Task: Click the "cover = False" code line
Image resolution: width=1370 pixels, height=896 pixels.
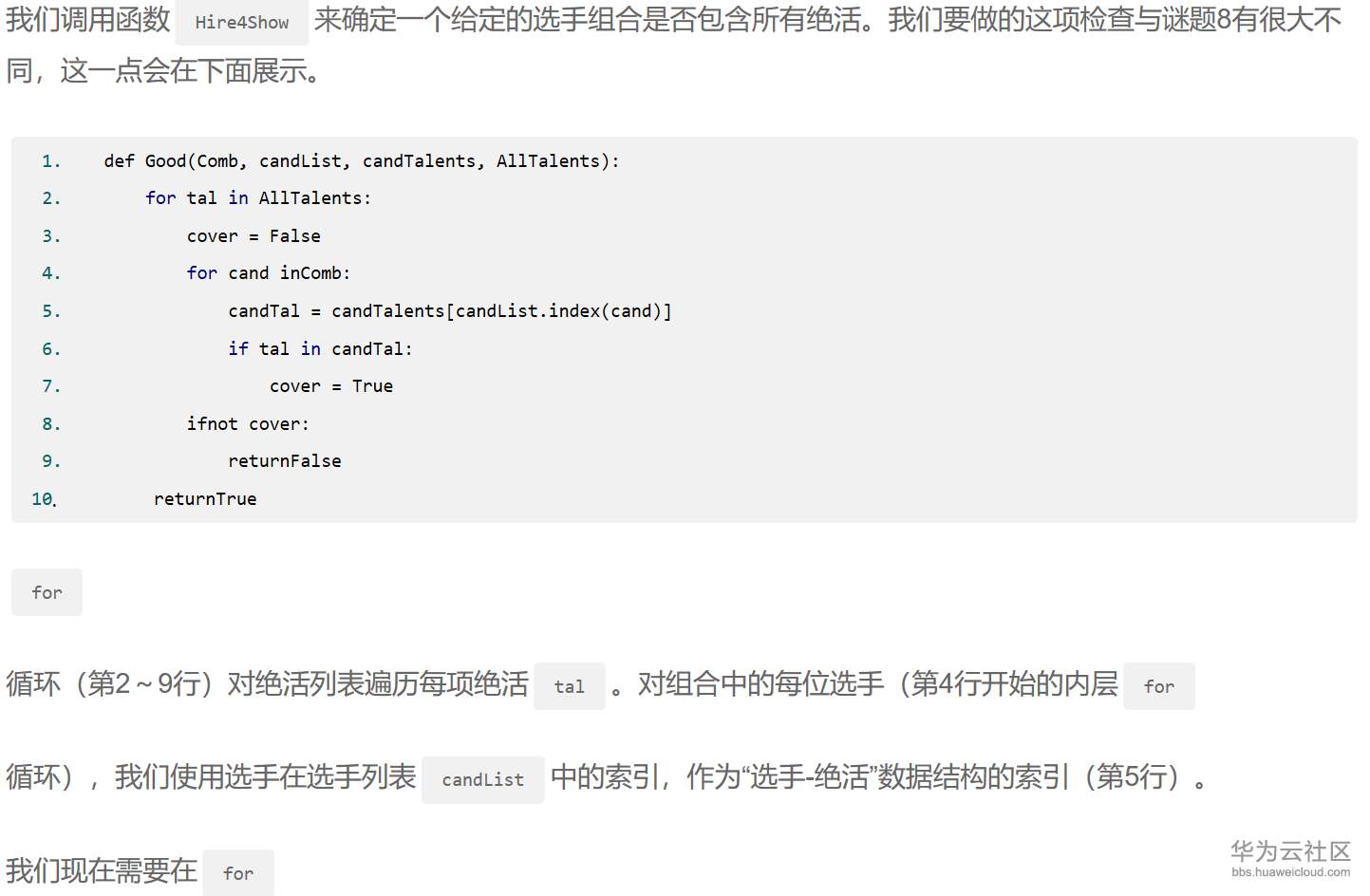Action: click(253, 236)
